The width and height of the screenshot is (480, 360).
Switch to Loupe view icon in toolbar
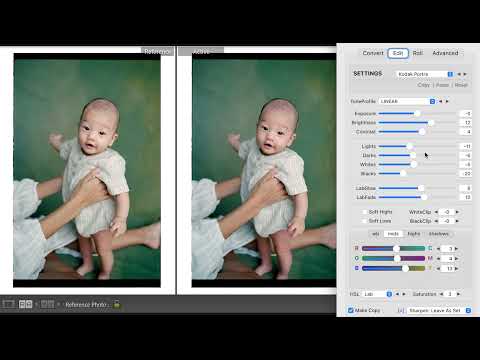[8, 304]
